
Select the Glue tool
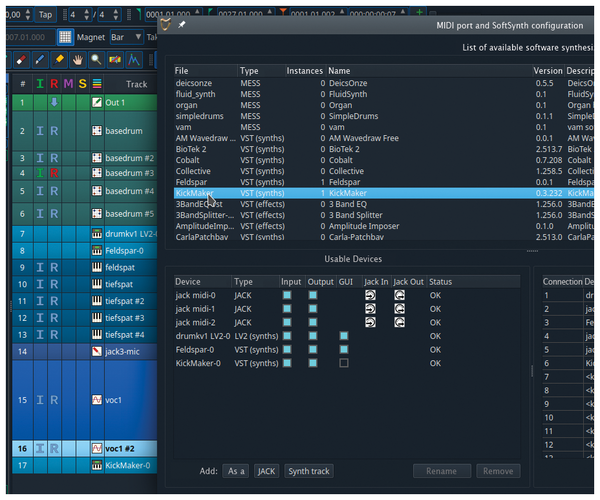tap(59, 60)
